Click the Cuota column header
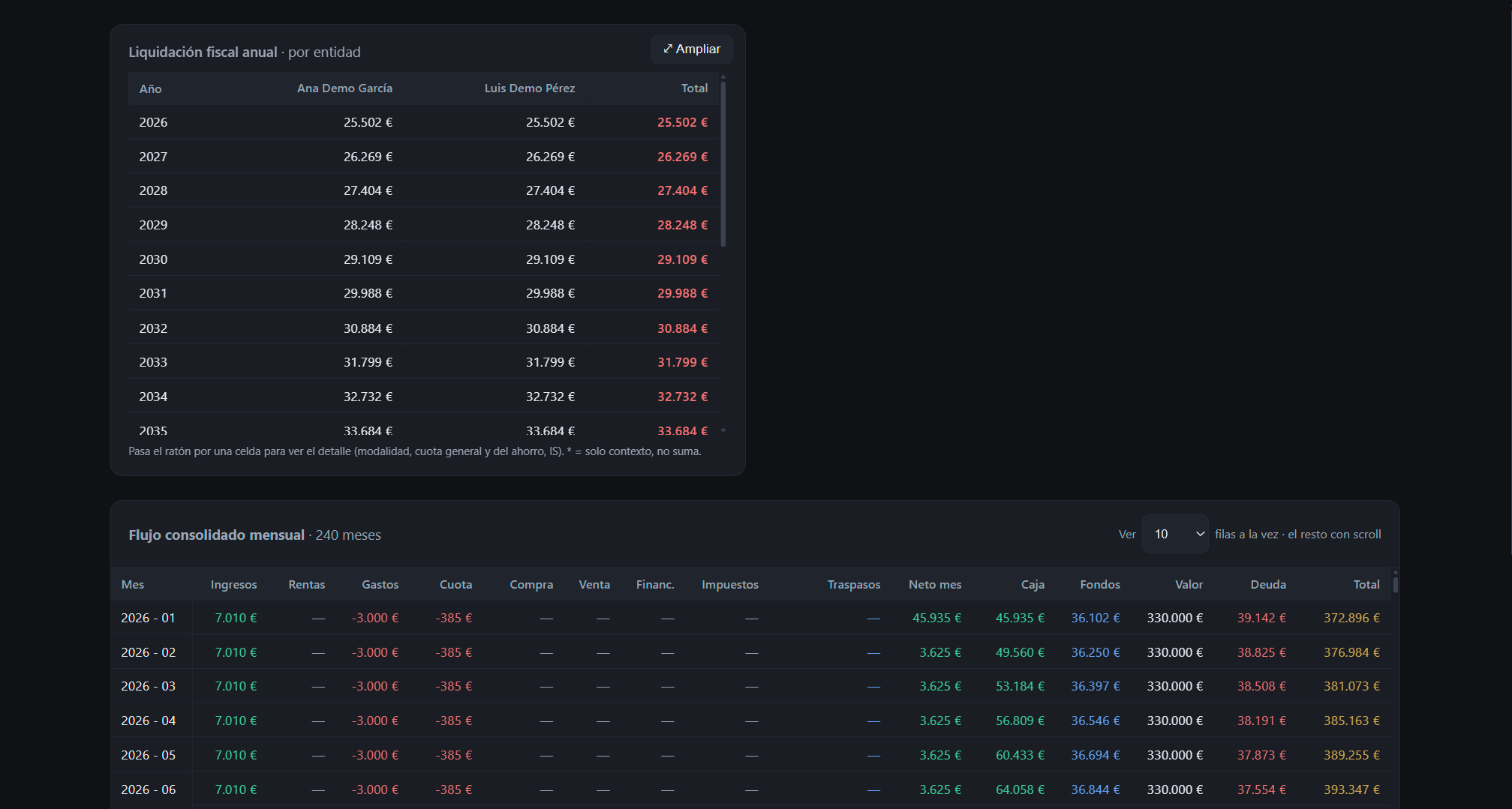The height and width of the screenshot is (809, 1512). coord(456,584)
